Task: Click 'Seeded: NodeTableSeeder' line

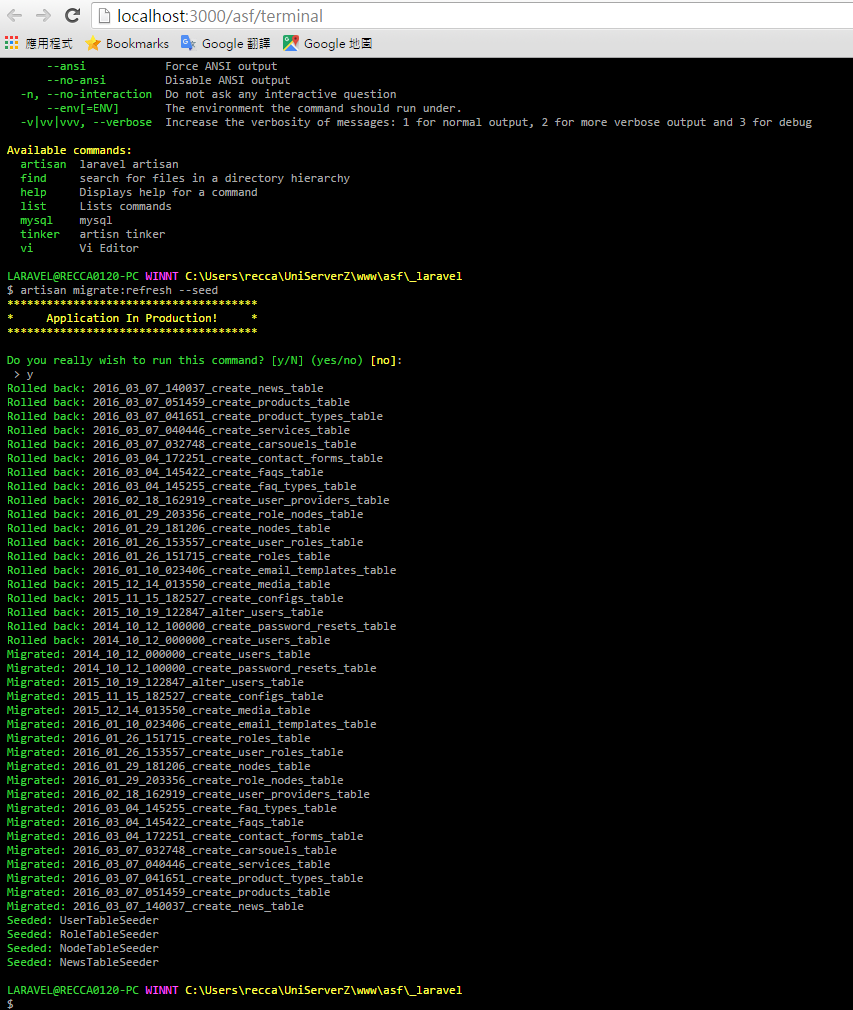Action: click(82, 948)
